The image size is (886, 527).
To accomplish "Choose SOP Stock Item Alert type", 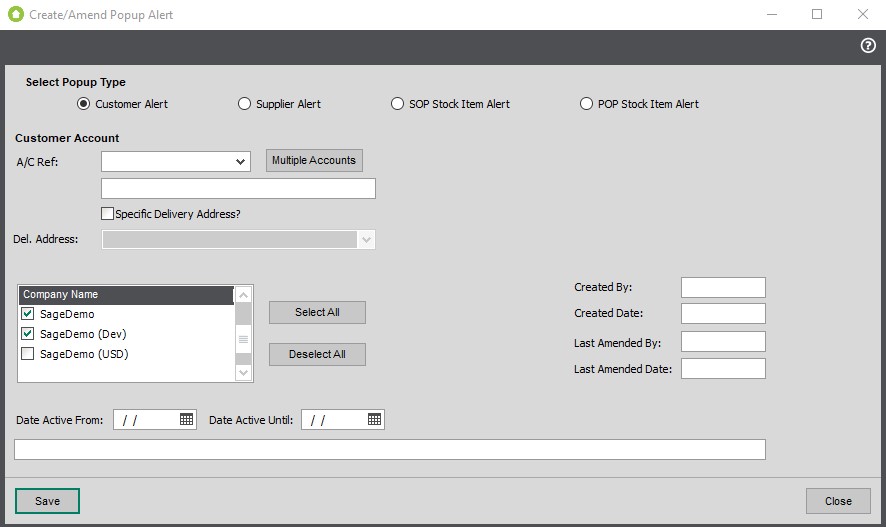I will tap(398, 104).
